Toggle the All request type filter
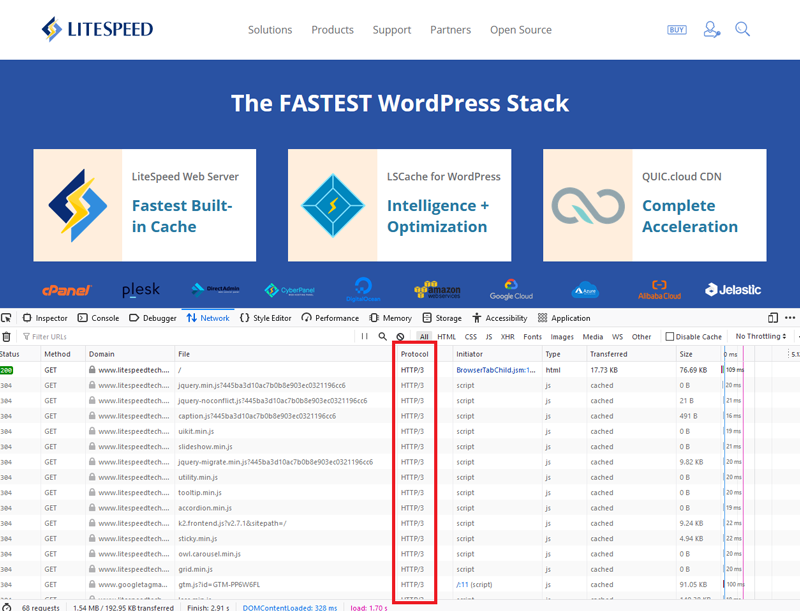 pyautogui.click(x=424, y=337)
